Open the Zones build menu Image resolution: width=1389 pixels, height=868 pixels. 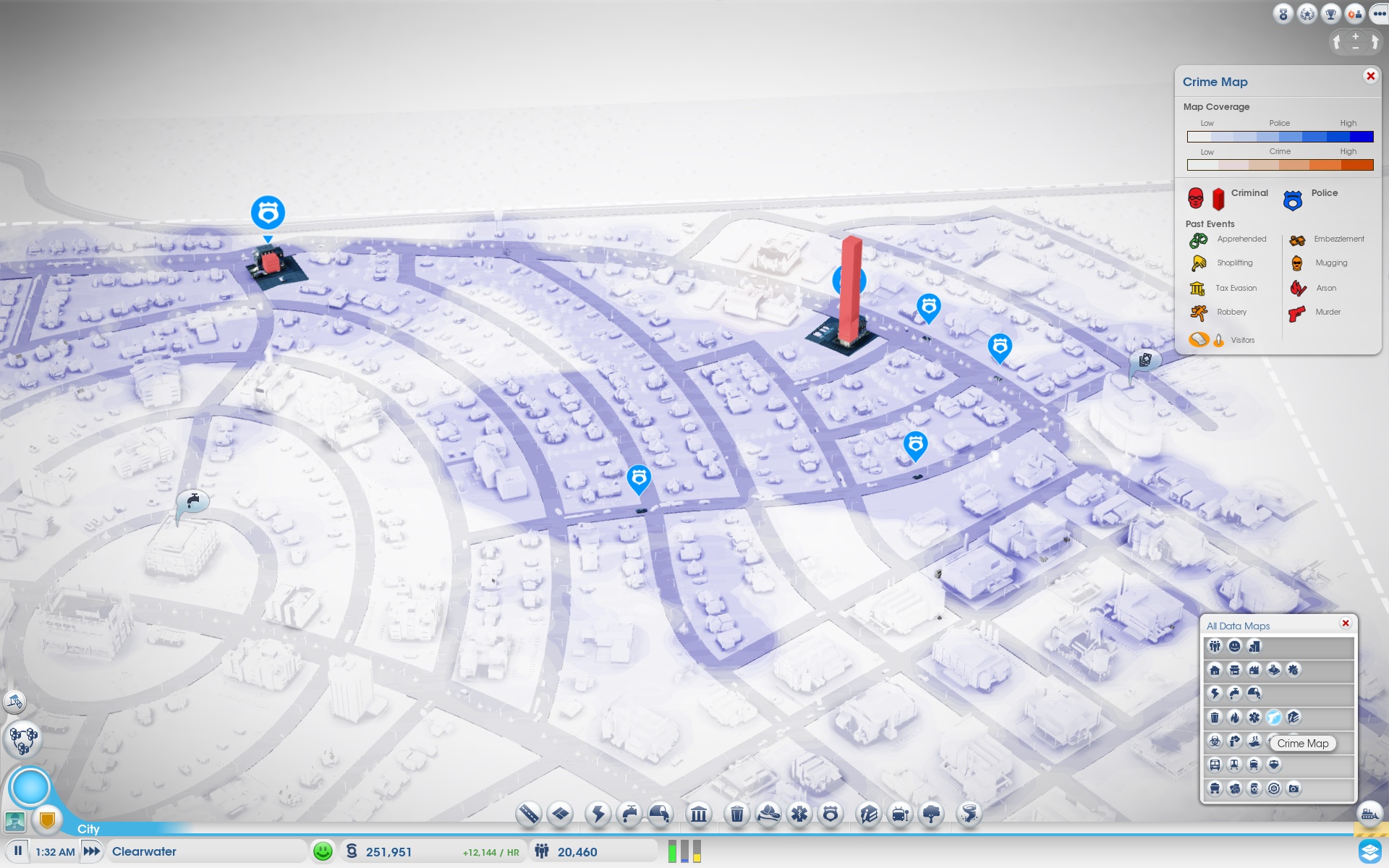tap(561, 814)
